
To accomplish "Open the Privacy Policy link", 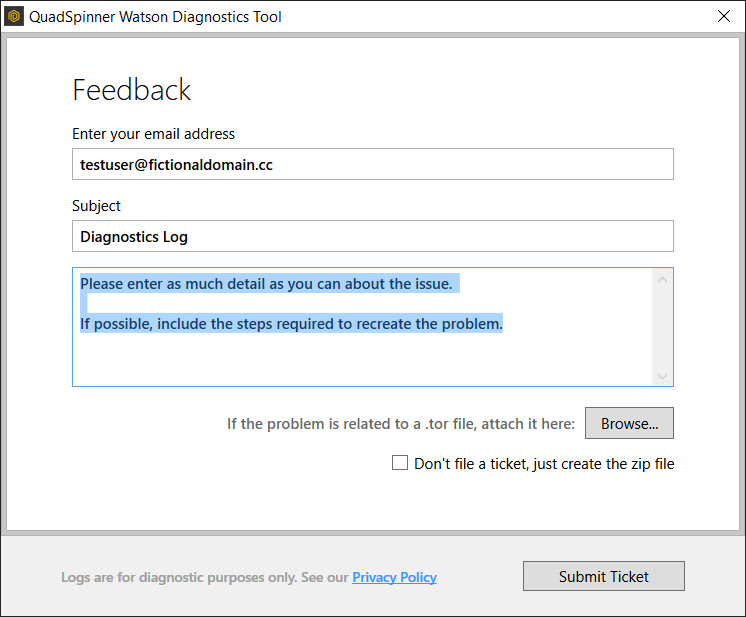I will tap(394, 577).
